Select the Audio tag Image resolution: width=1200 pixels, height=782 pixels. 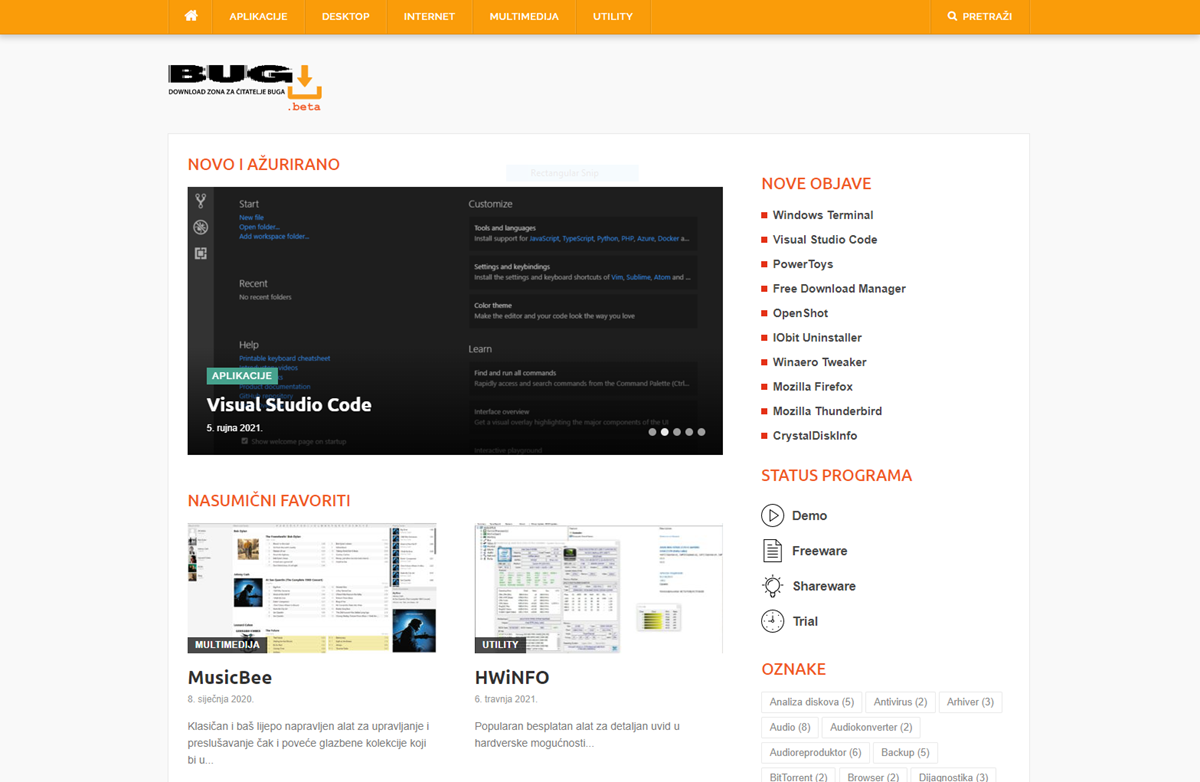tap(790, 727)
